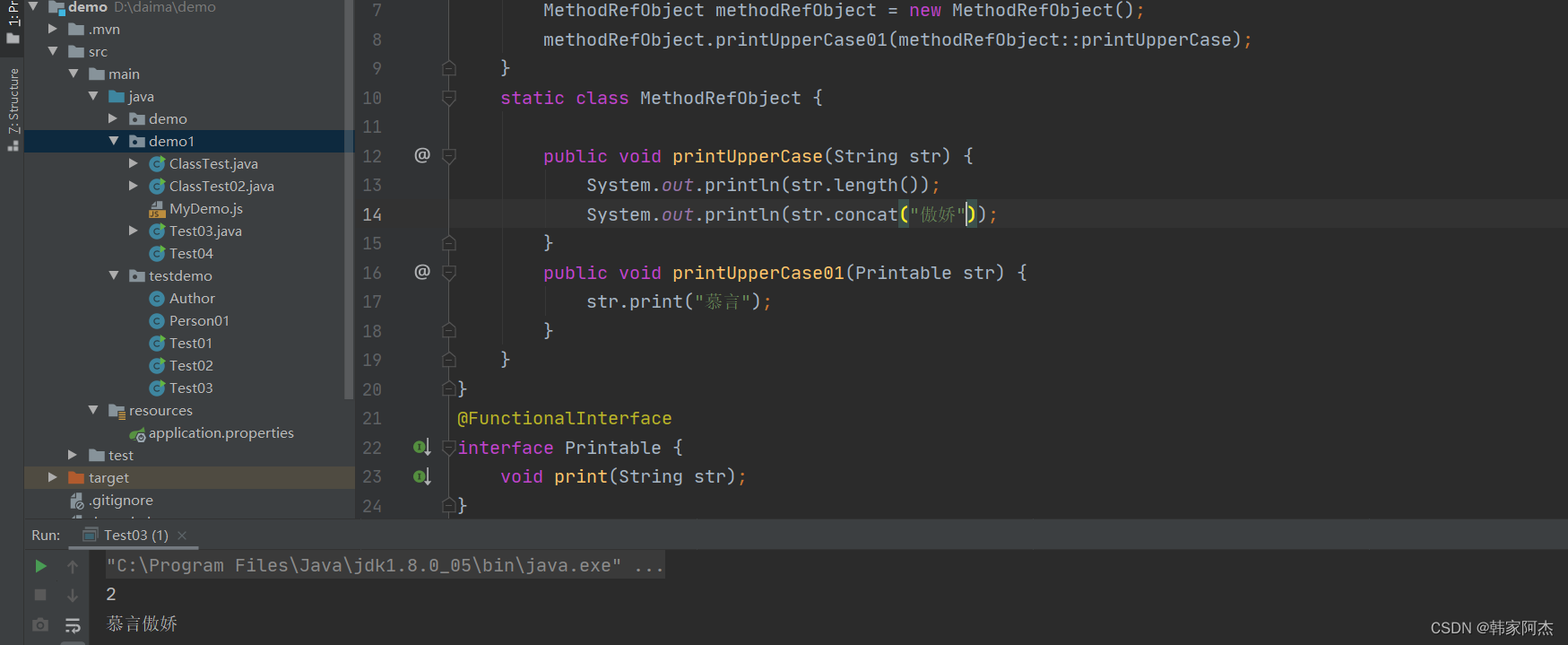Collapse the code fold at line 16

click(x=449, y=273)
